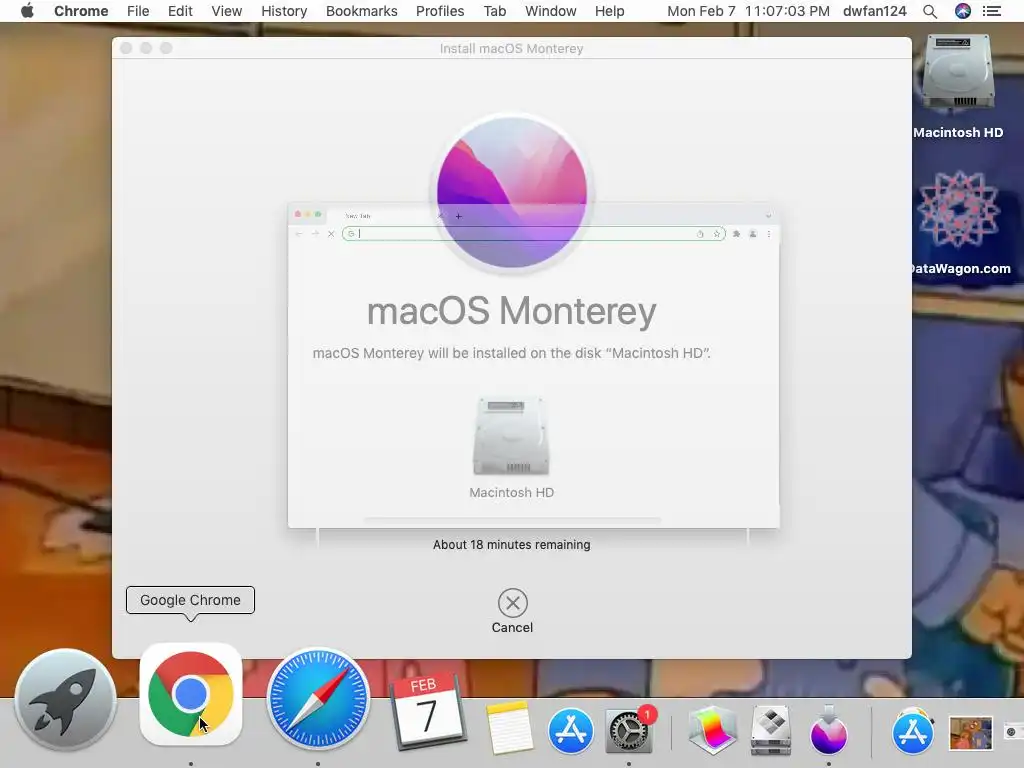Click the menu bar date and time
The width and height of the screenshot is (1024, 768).
(x=748, y=11)
